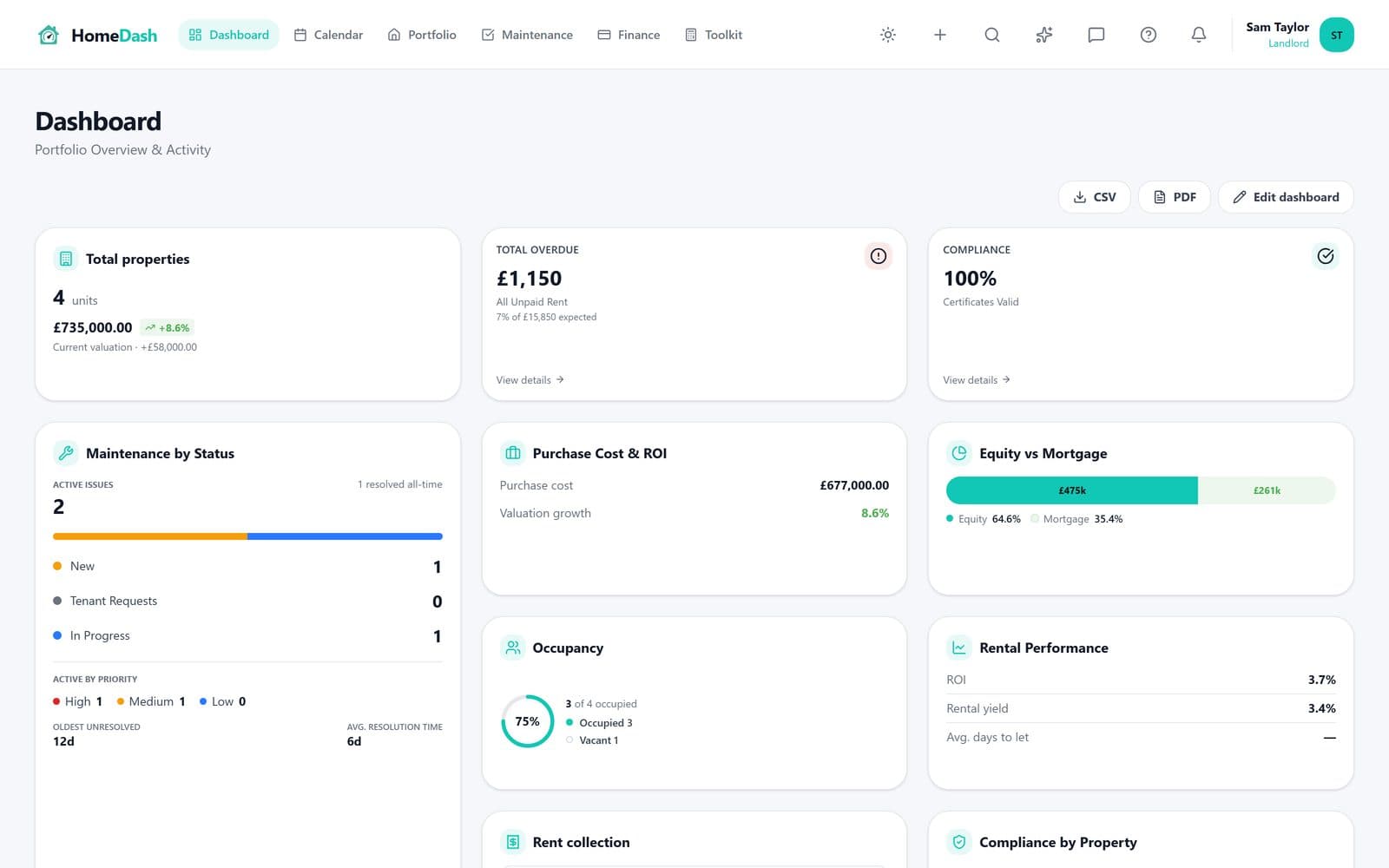
Task: Click the orange maintenance status bar segment
Action: click(150, 536)
